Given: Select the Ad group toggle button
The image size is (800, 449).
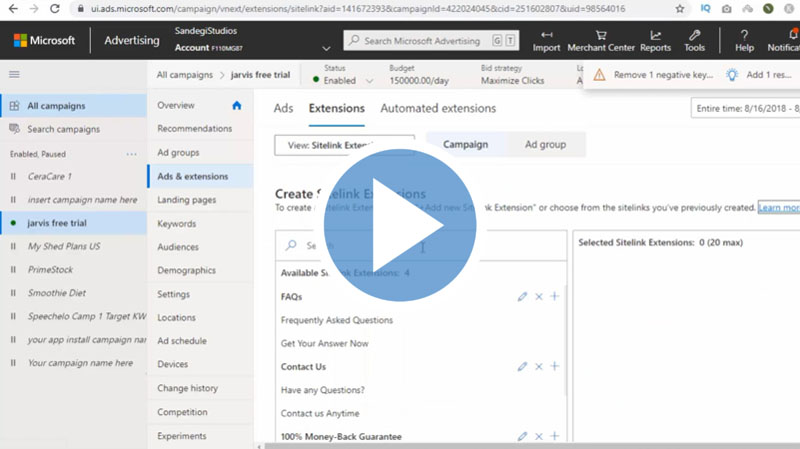Looking at the screenshot, I should [545, 144].
